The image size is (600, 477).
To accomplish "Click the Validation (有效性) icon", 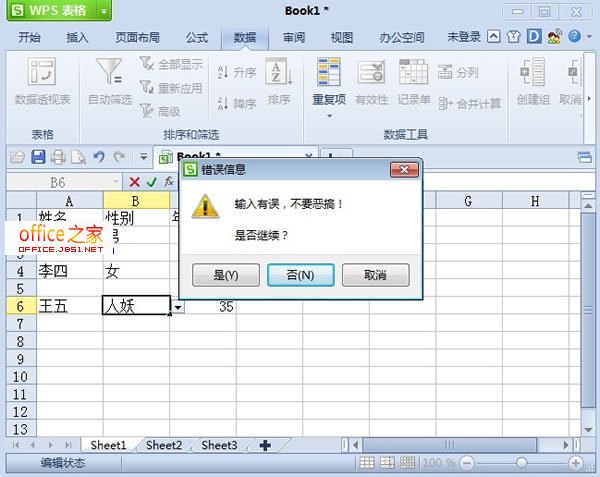I will point(371,72).
